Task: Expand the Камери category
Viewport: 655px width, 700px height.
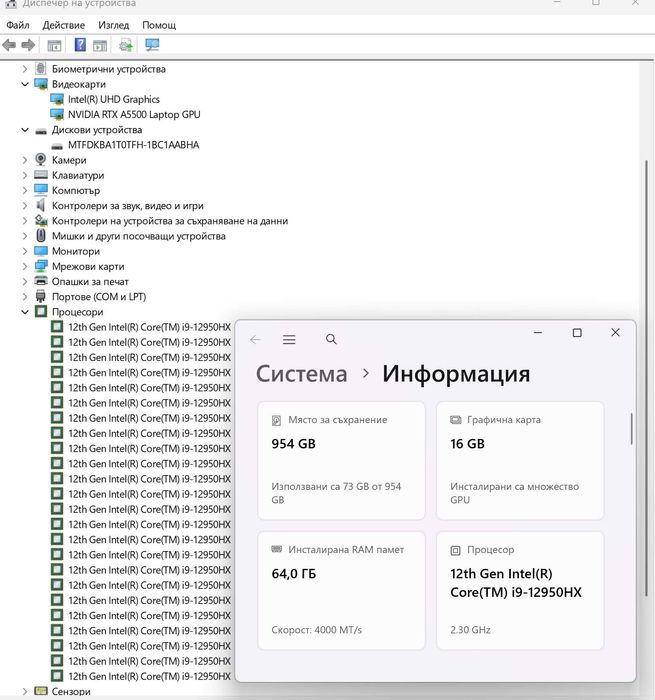Action: (25, 160)
